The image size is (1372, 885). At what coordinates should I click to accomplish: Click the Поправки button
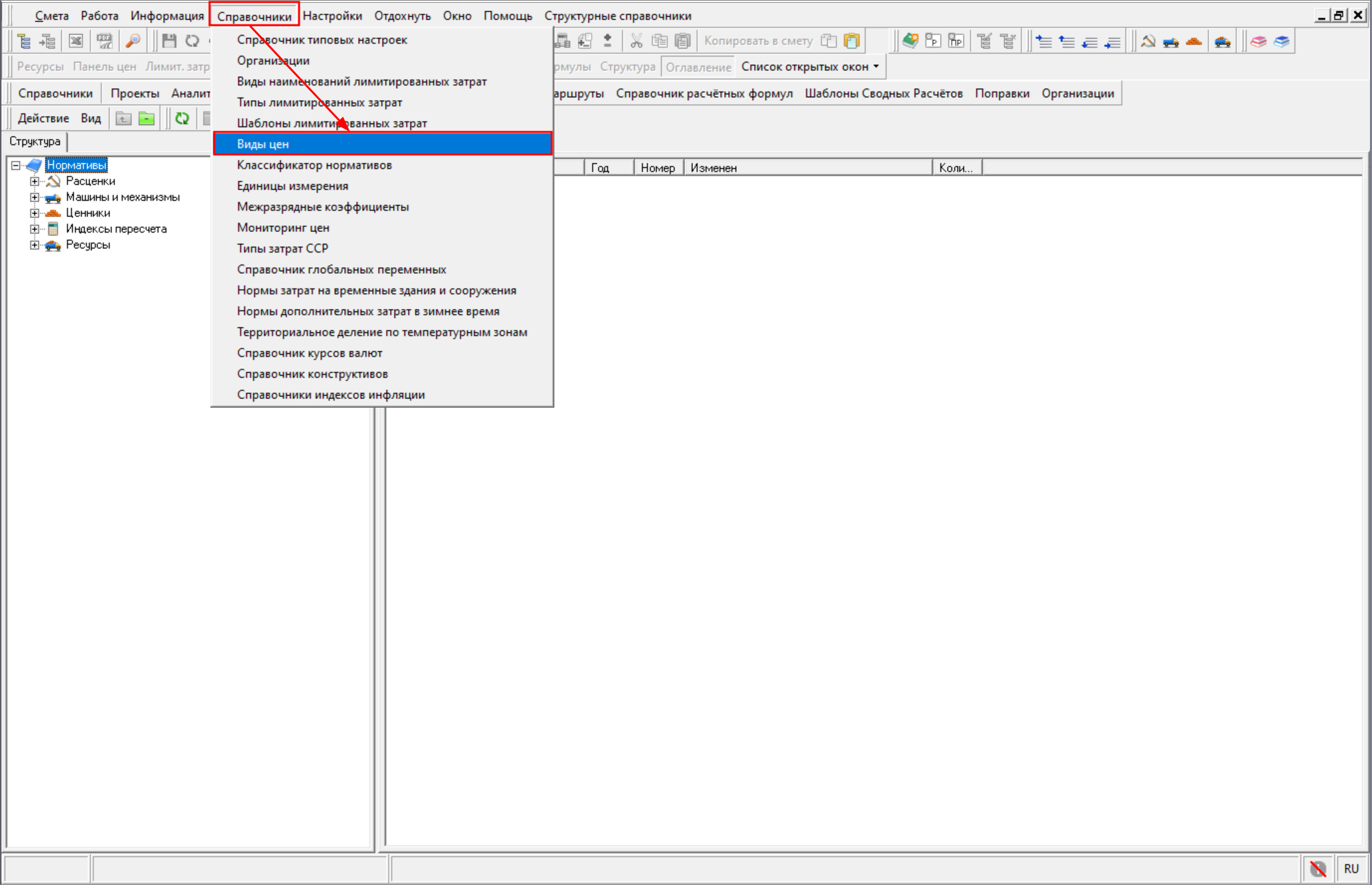pyautogui.click(x=1002, y=93)
